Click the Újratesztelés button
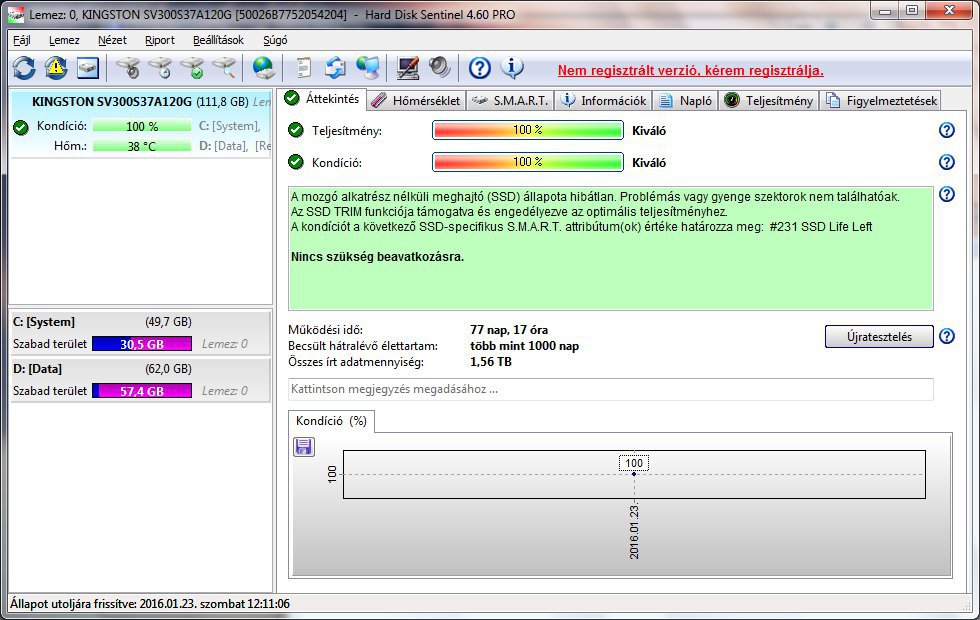The height and width of the screenshot is (620, 980). click(879, 336)
